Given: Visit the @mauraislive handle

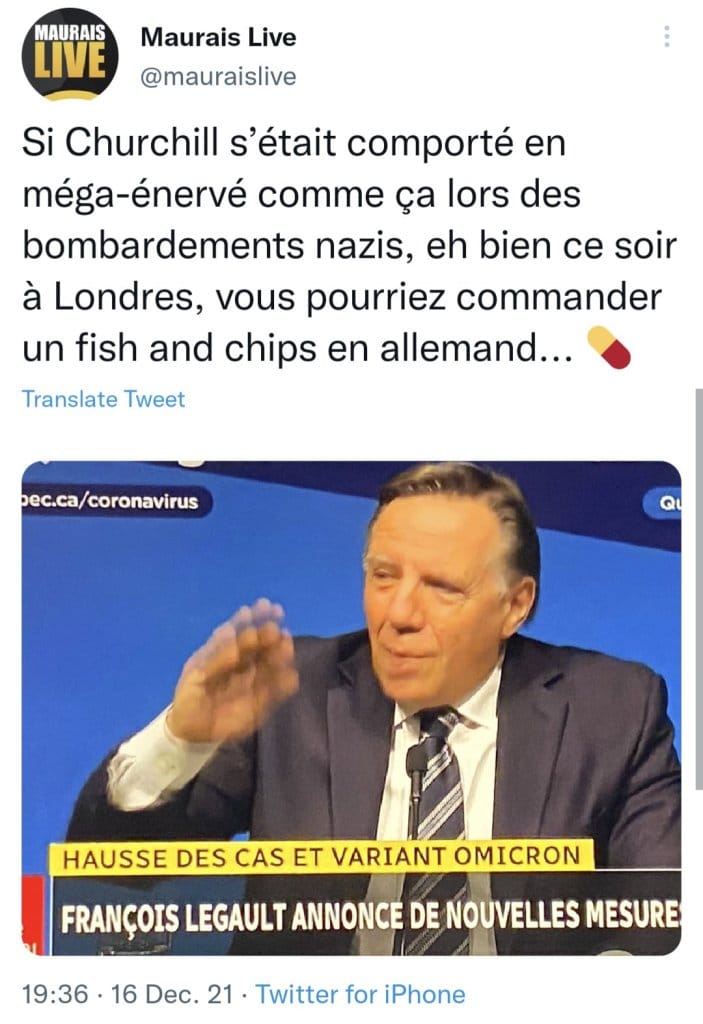Looking at the screenshot, I should click(218, 77).
